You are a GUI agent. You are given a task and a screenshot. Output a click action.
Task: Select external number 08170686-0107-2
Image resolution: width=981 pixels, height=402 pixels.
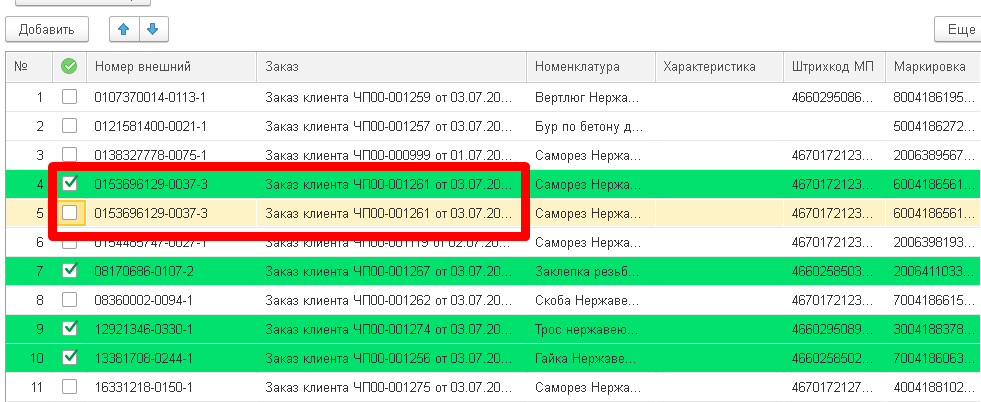pyautogui.click(x=144, y=271)
